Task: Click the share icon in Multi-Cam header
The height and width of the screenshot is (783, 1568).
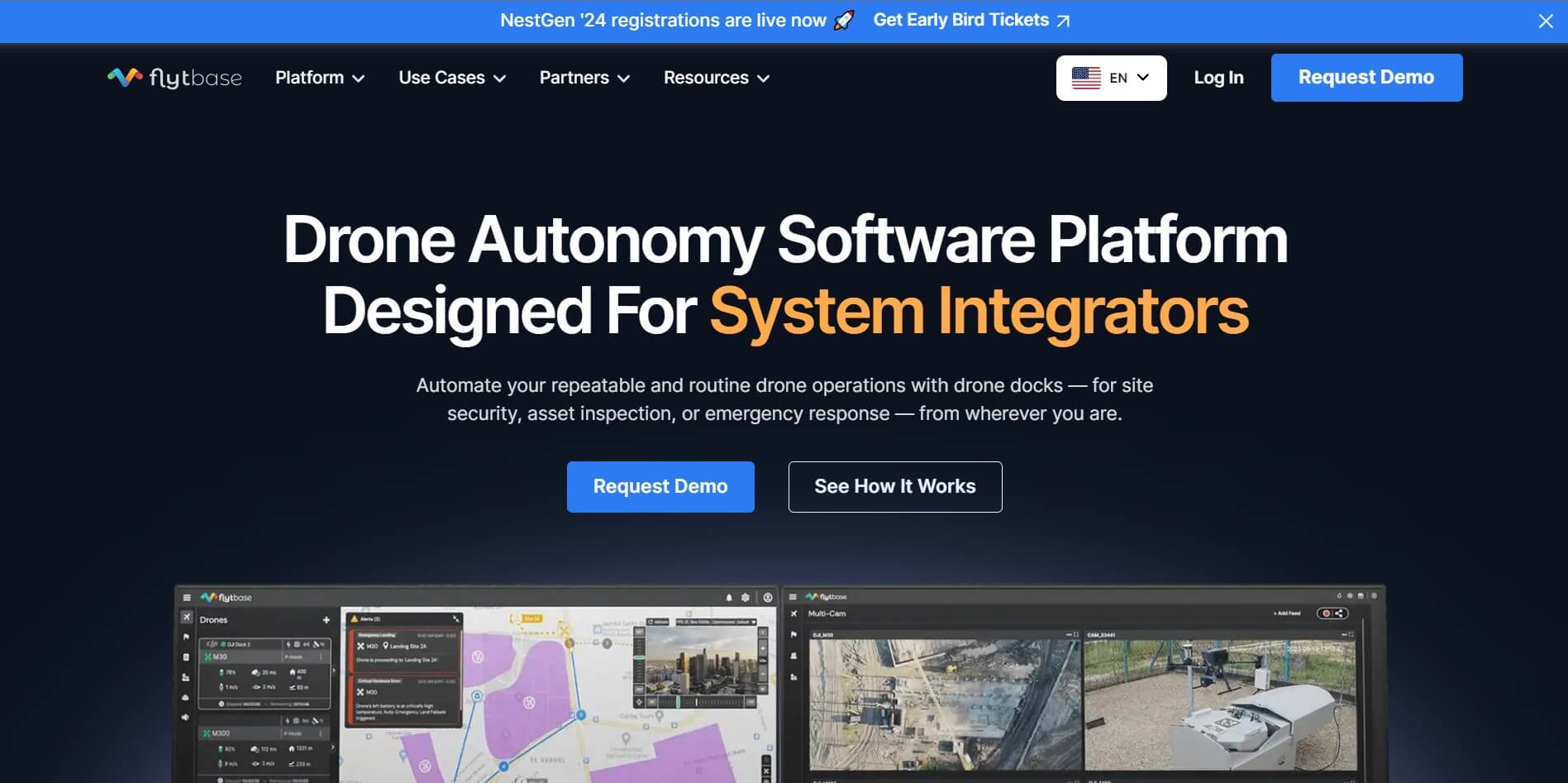Action: click(1339, 614)
